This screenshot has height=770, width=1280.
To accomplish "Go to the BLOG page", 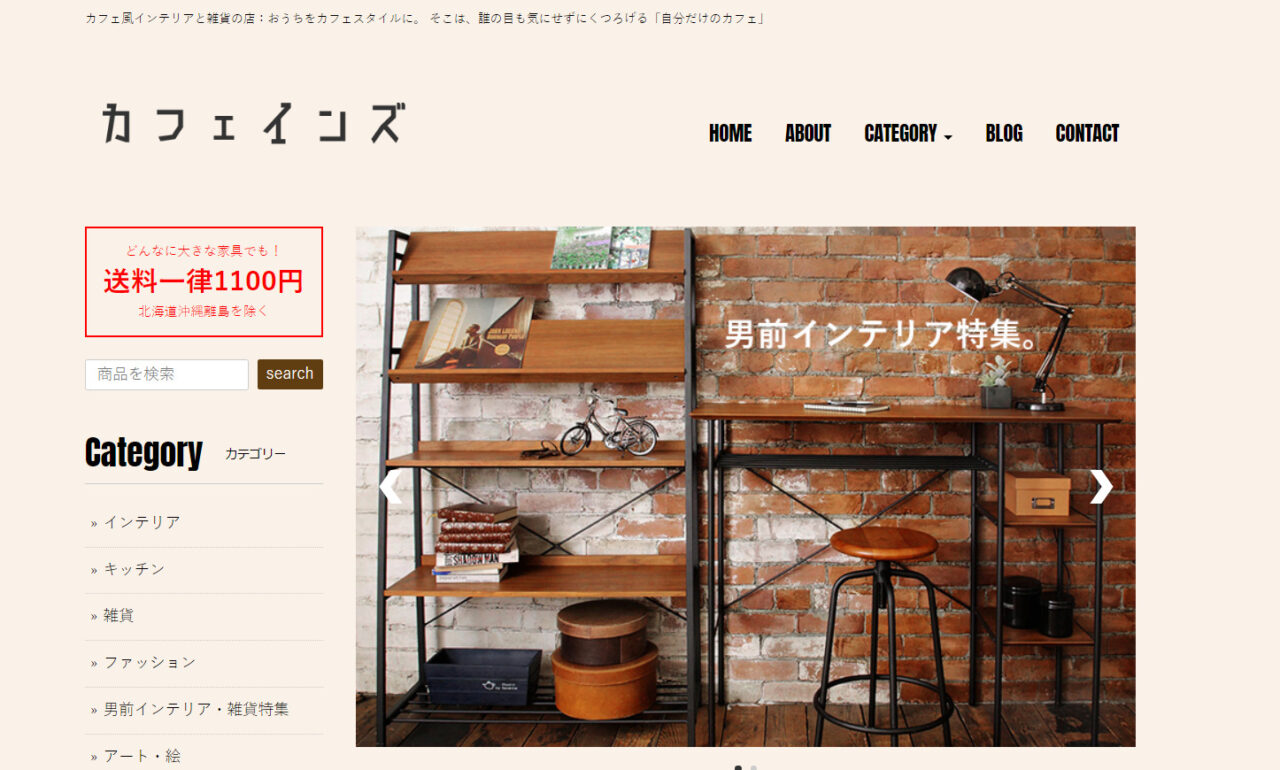I will 1004,134.
